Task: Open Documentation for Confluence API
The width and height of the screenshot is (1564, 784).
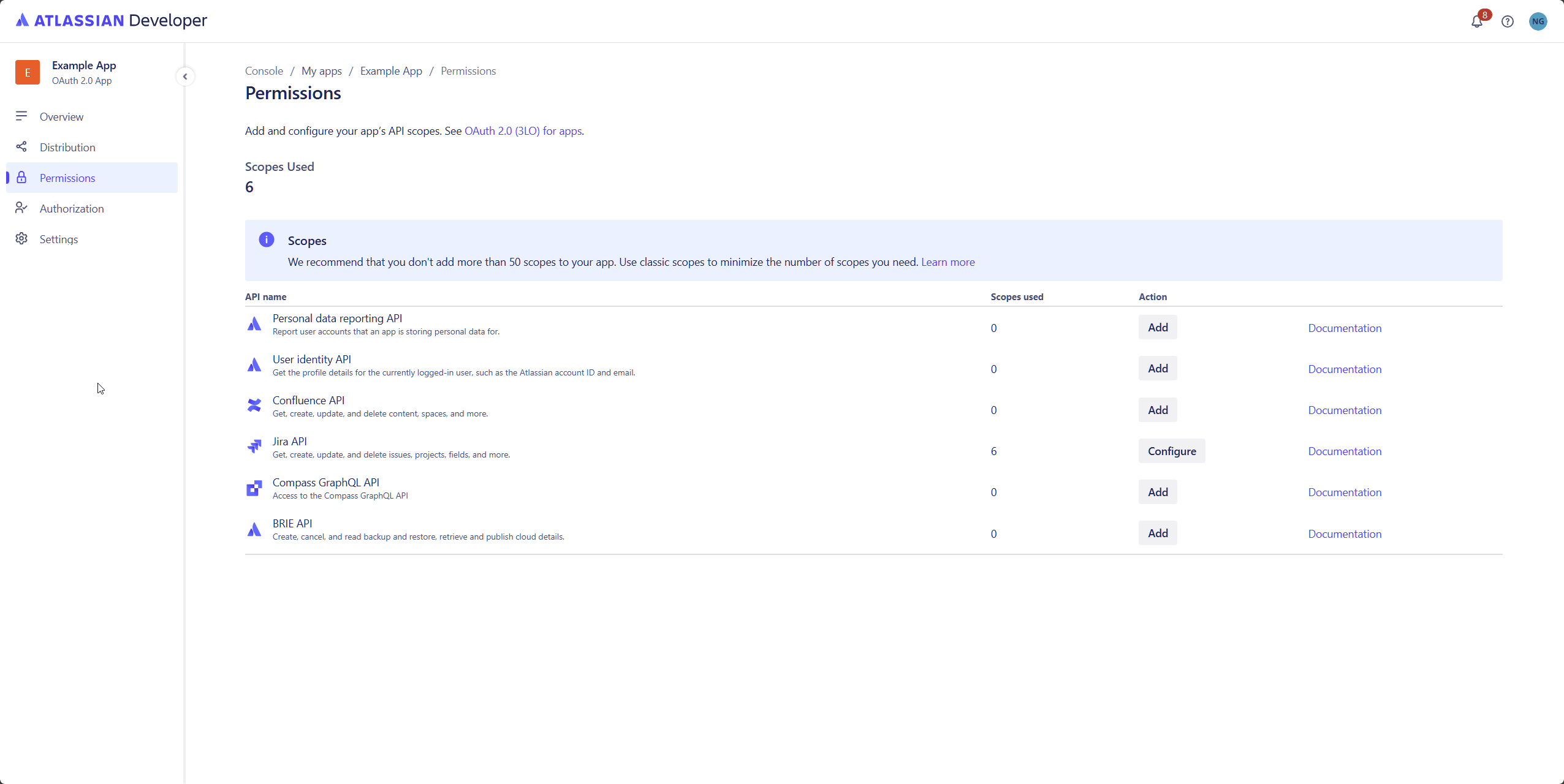Action: tap(1344, 410)
